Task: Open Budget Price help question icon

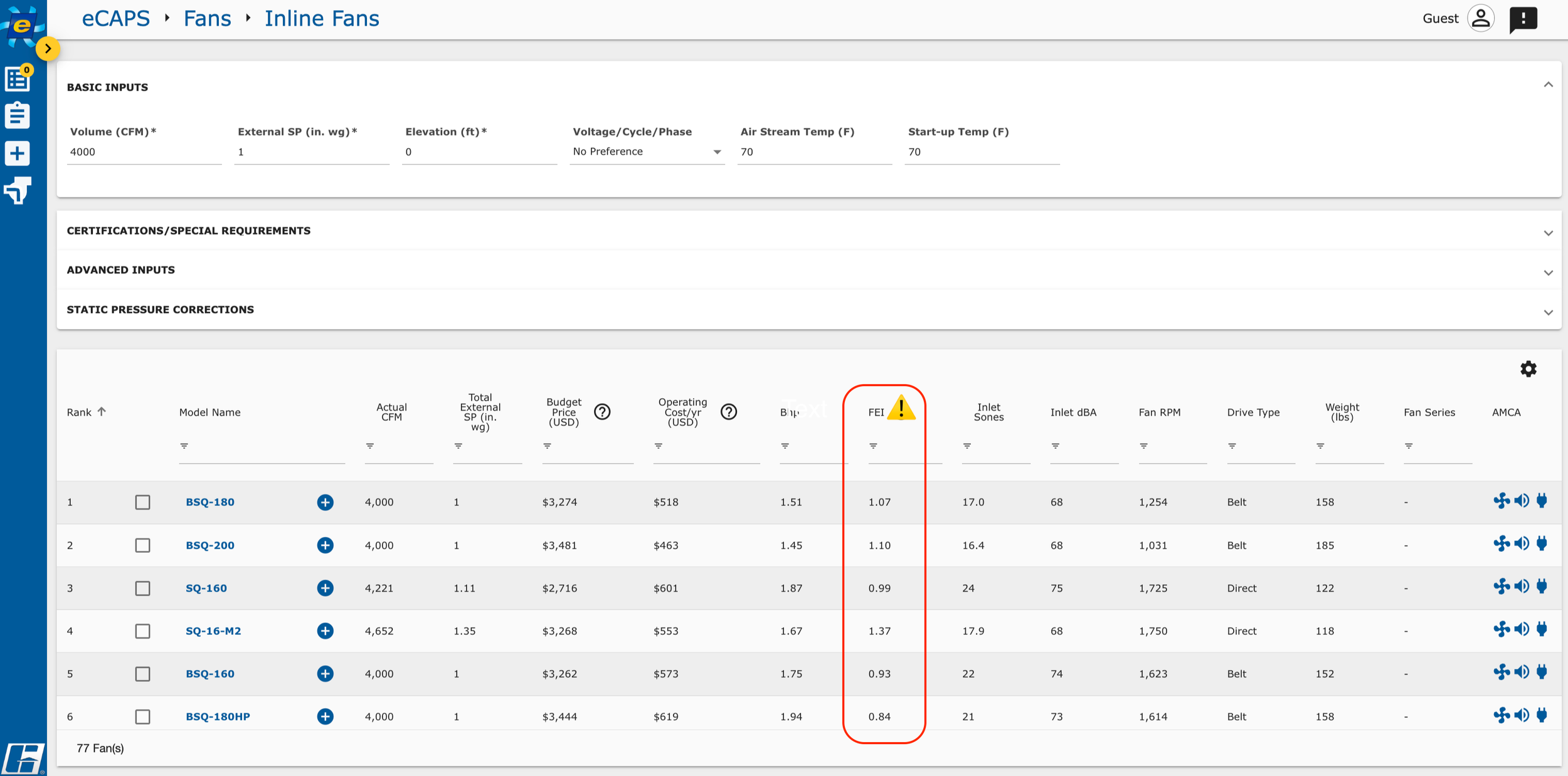Action: coord(602,412)
